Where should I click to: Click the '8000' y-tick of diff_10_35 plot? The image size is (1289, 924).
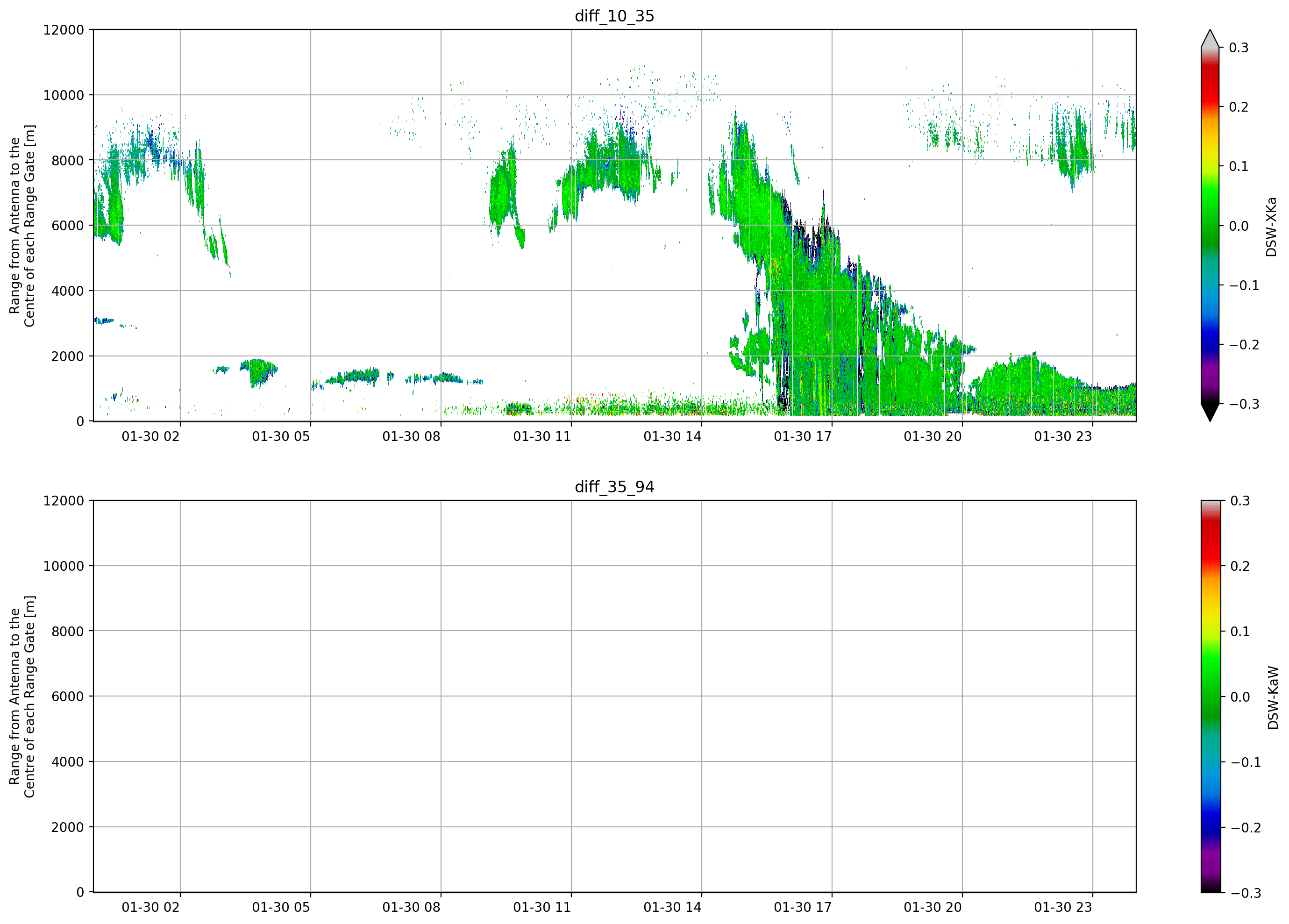tap(68, 161)
